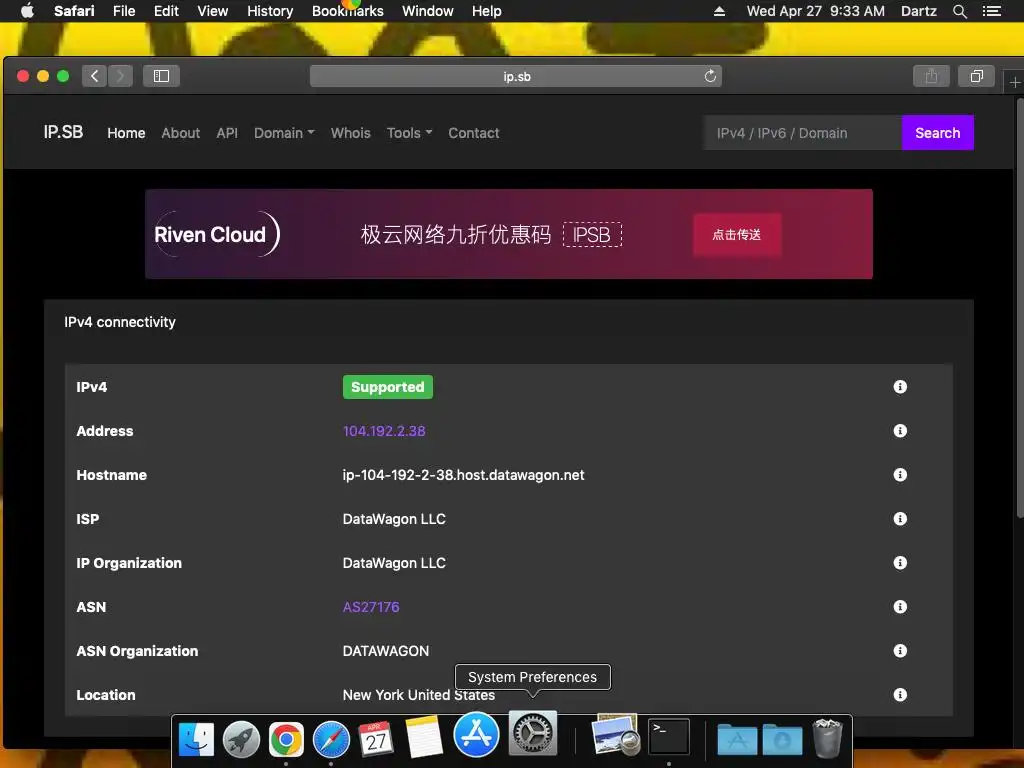Open the Window menu
This screenshot has width=1024, height=768.
tap(428, 11)
